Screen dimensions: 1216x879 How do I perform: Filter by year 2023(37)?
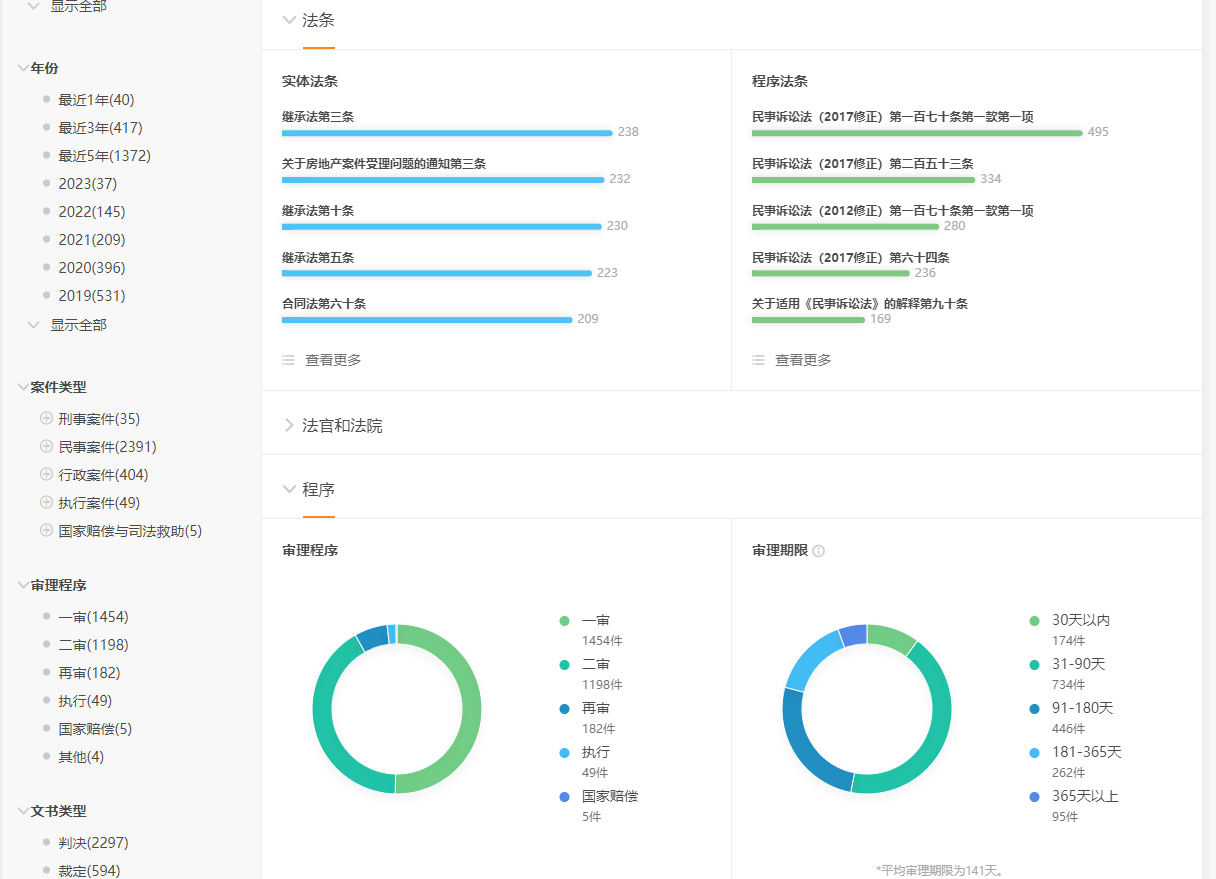click(88, 184)
